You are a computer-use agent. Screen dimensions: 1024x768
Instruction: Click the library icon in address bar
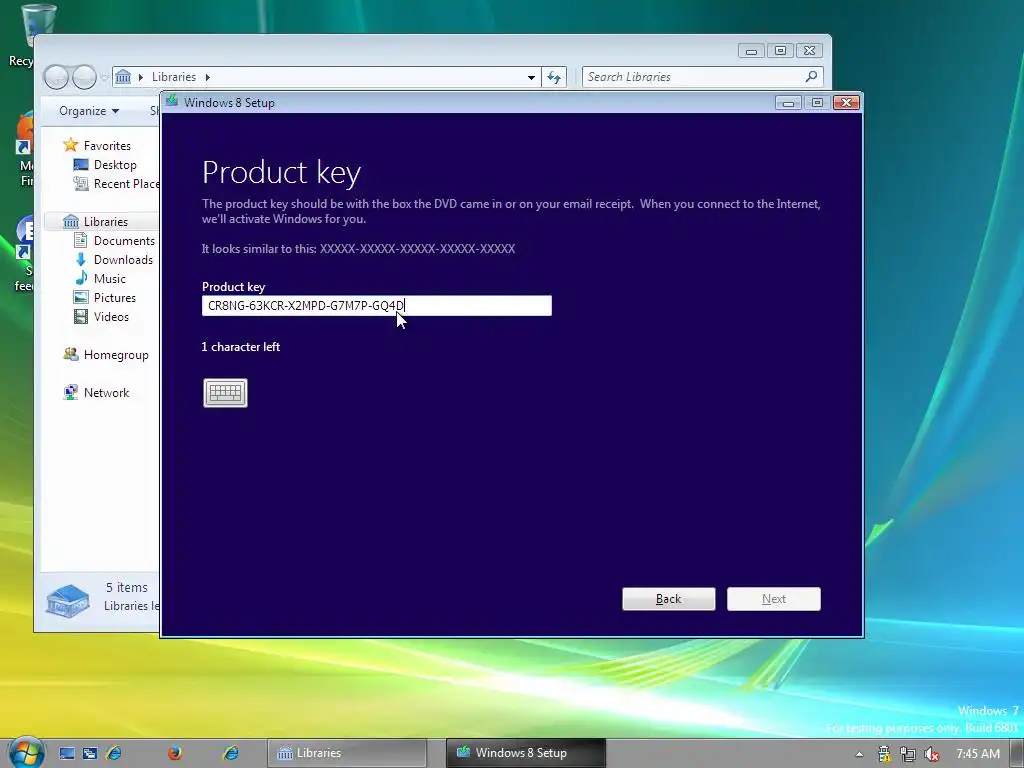123,77
